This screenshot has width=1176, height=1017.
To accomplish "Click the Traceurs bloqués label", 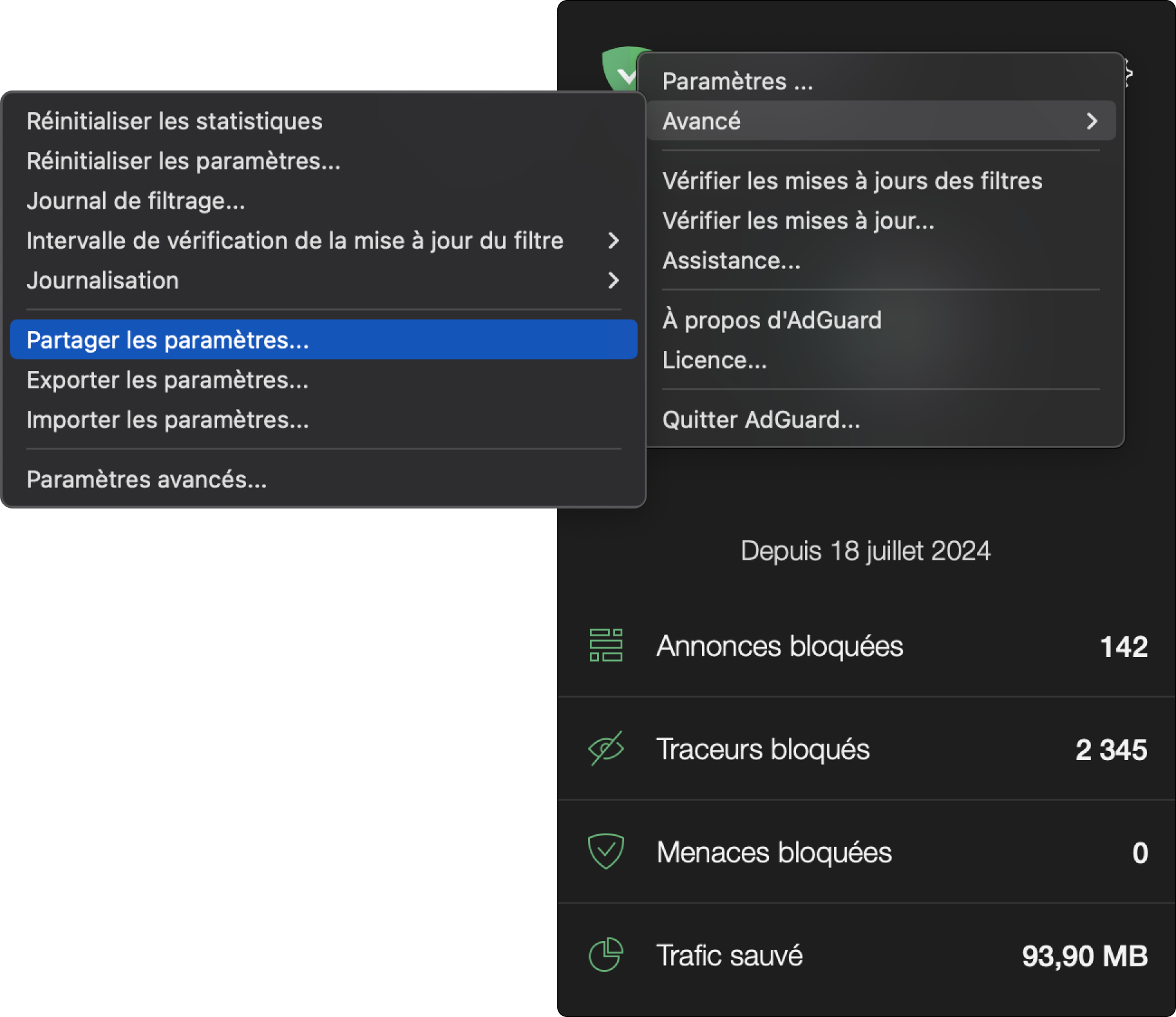I will click(763, 749).
